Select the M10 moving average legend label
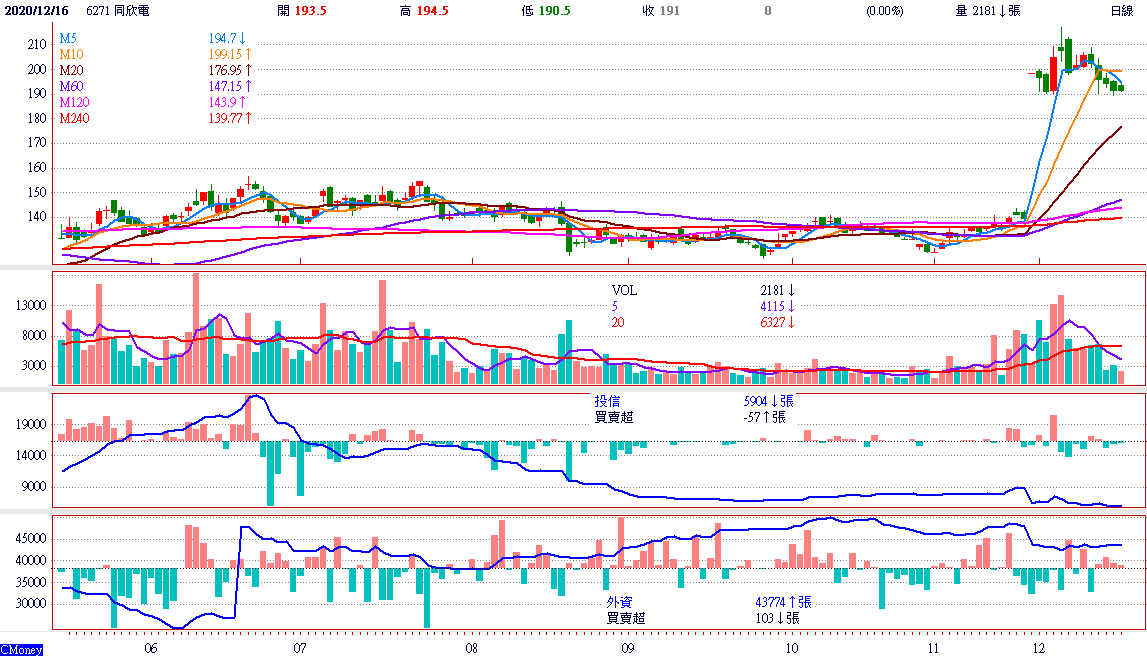Viewport: 1147px width, 668px height. [x=70, y=53]
